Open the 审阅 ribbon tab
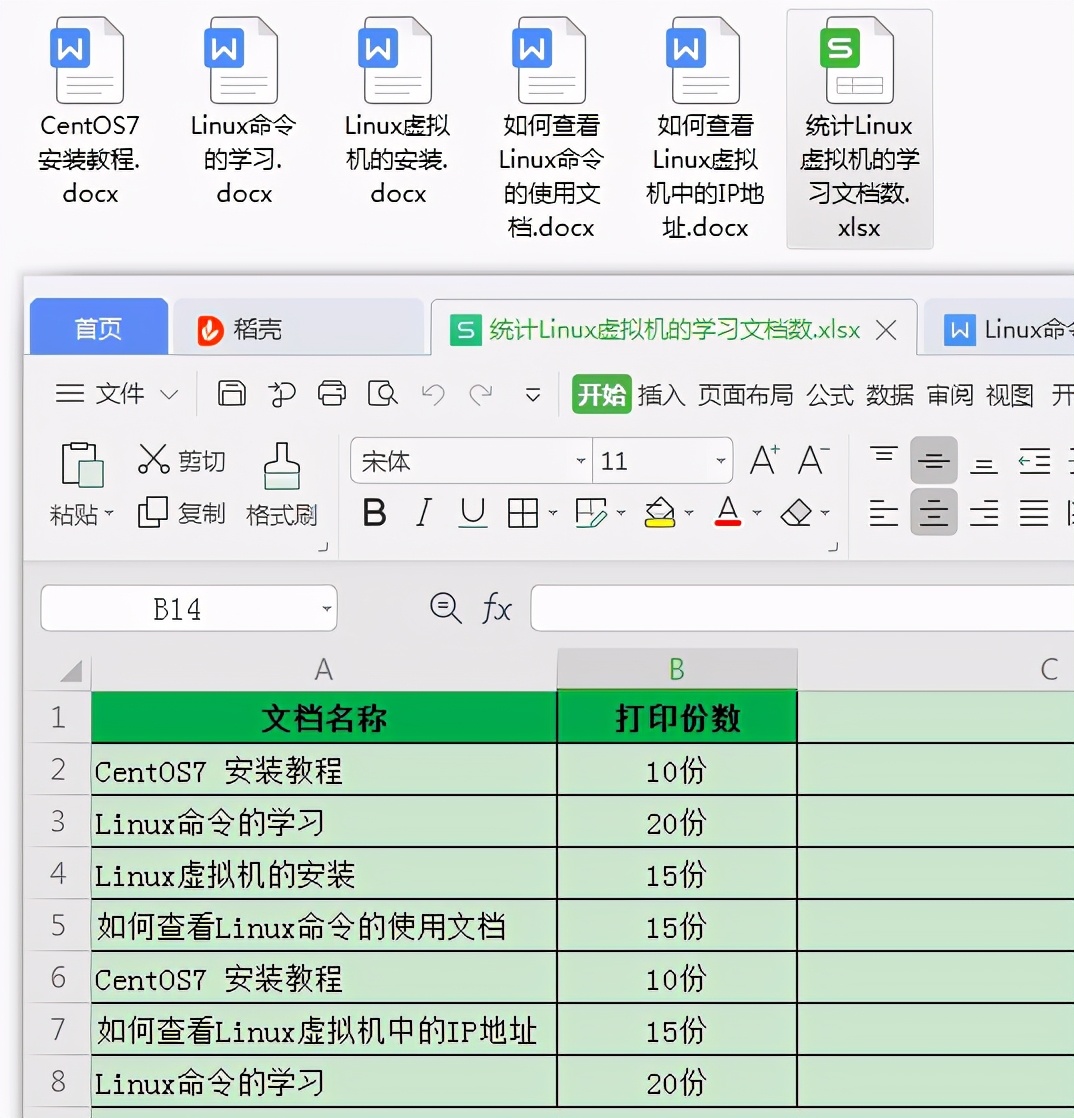The height and width of the screenshot is (1118, 1074). point(950,394)
